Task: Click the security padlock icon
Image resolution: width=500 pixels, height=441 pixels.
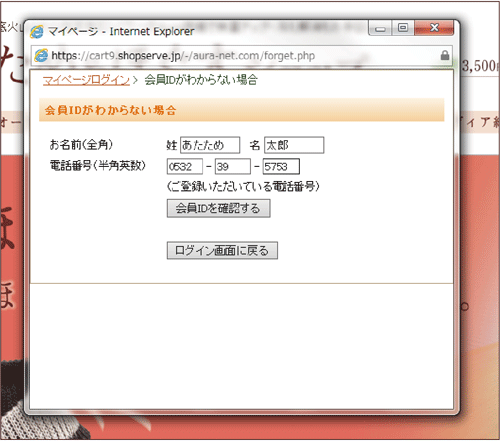Action: click(x=445, y=55)
